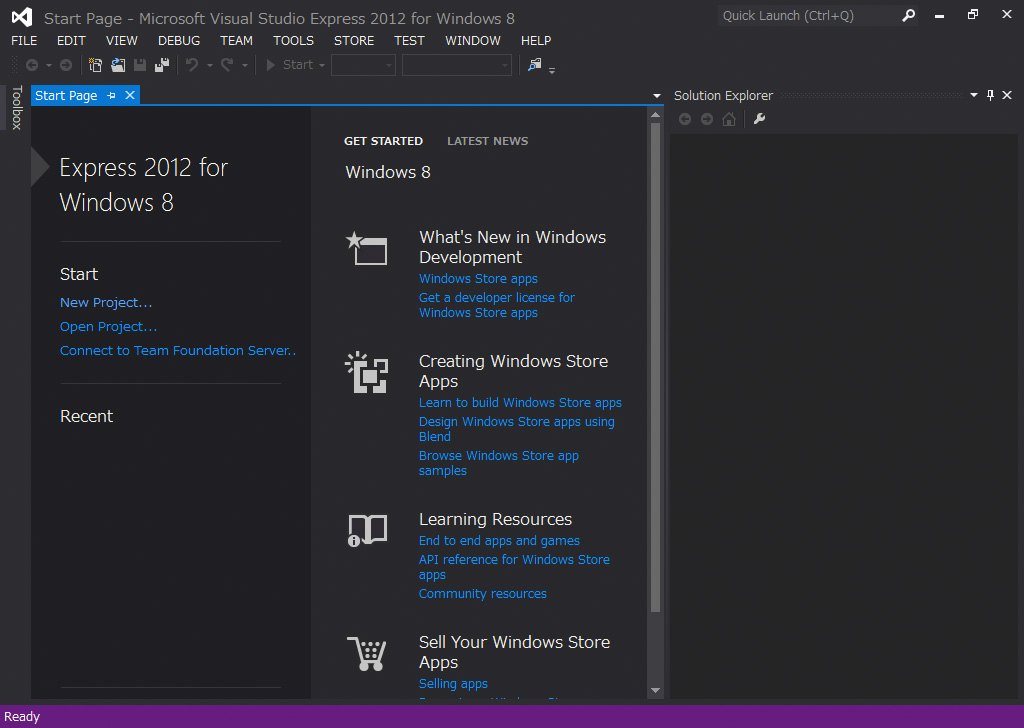Image resolution: width=1024 pixels, height=728 pixels.
Task: Open the HELP menu
Action: [x=536, y=40]
